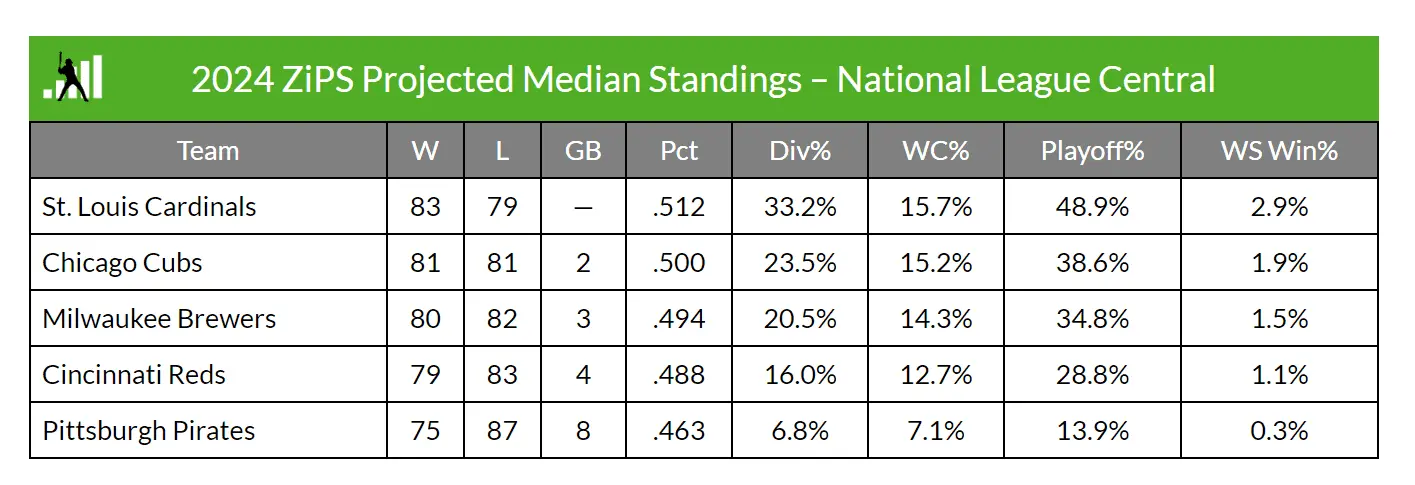Viewport: 1415px width, 485px height.
Task: Click the L column header
Action: coord(502,150)
